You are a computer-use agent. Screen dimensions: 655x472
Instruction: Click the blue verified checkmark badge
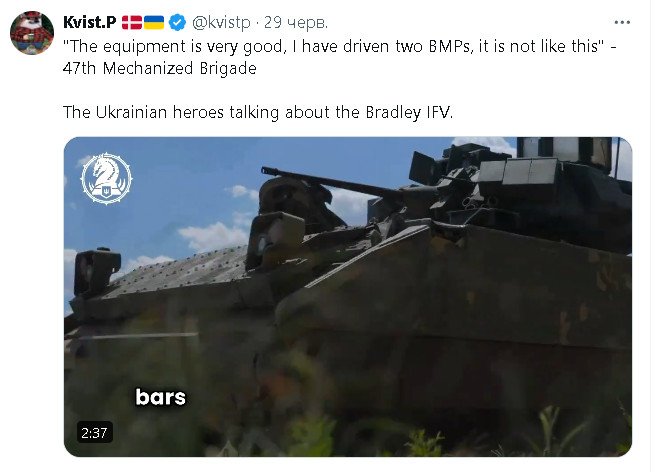click(x=178, y=22)
